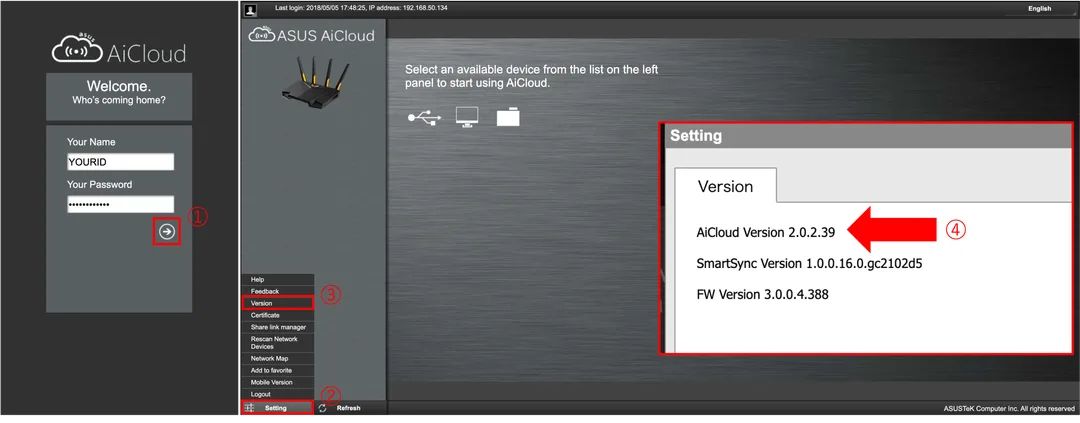Open Help from the settings menu
This screenshot has width=1080, height=423.
(278, 280)
